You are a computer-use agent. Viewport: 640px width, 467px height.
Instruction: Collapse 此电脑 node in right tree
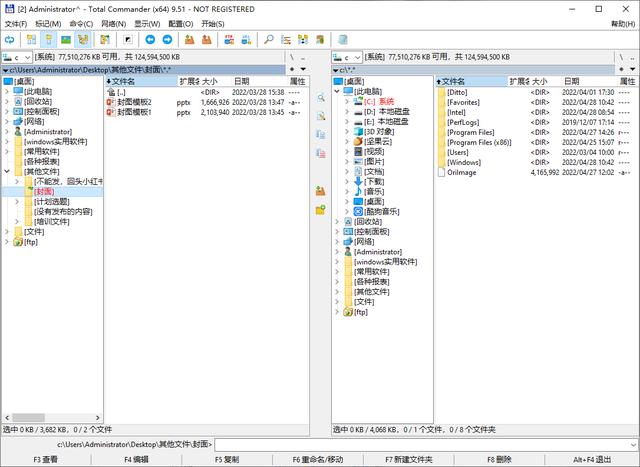(x=337, y=91)
